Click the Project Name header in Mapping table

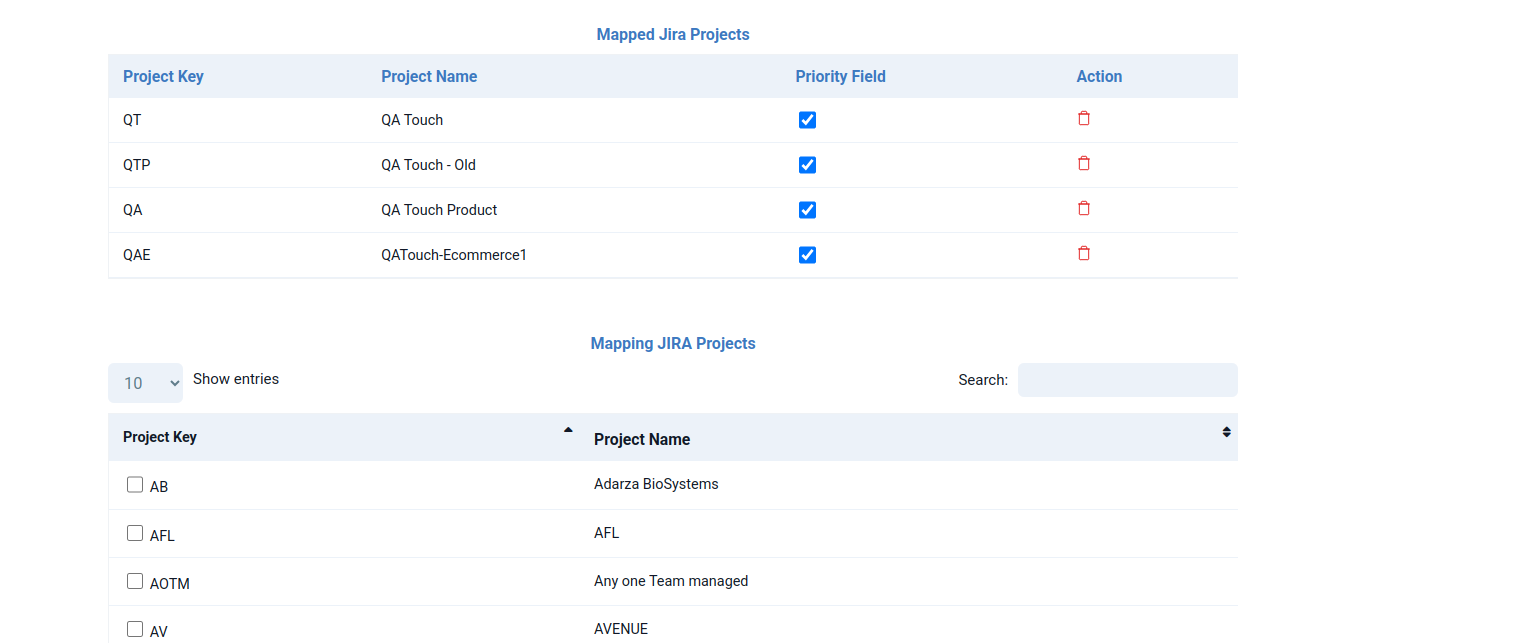(x=642, y=439)
